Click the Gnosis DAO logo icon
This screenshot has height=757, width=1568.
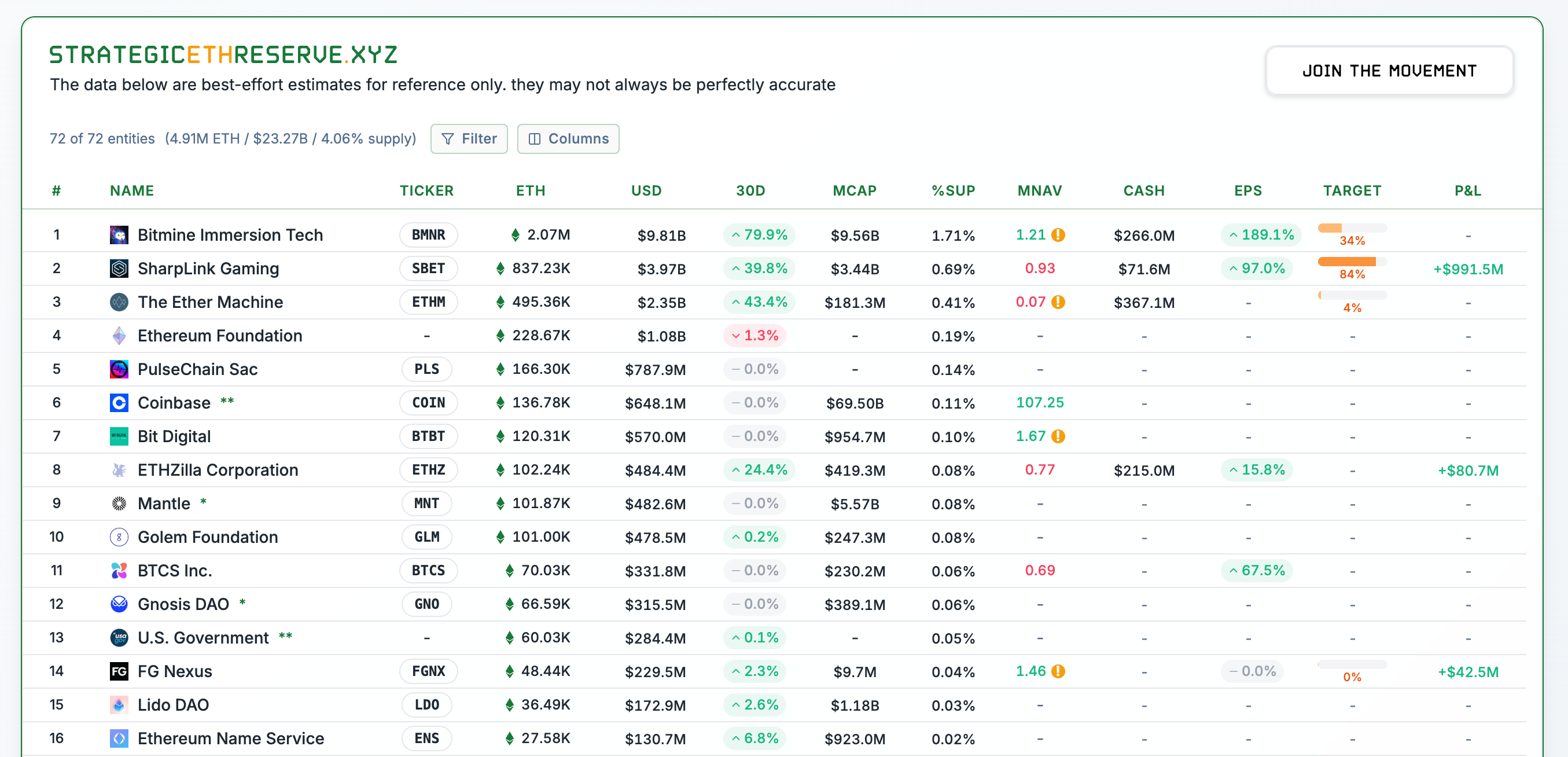[x=119, y=604]
